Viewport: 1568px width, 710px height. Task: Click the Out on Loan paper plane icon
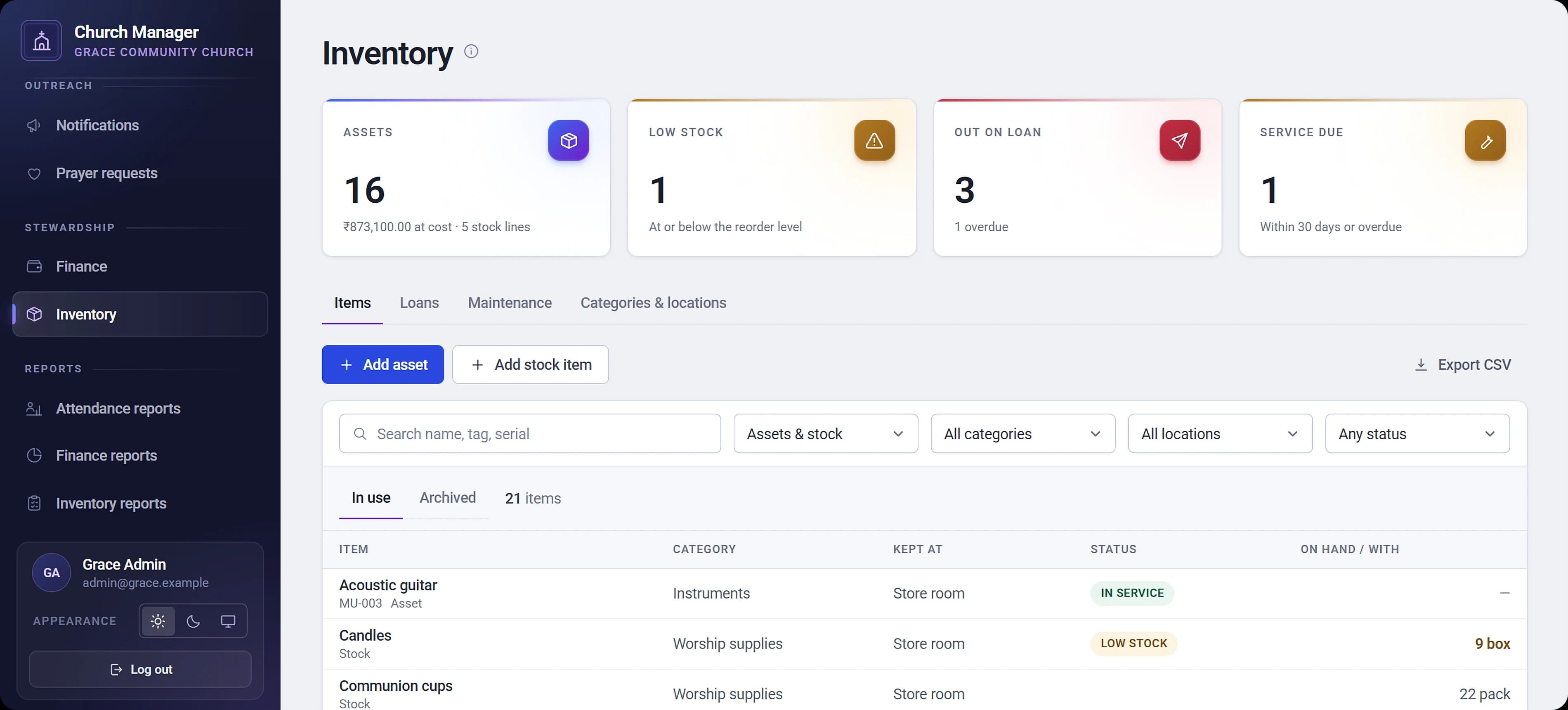pos(1180,141)
